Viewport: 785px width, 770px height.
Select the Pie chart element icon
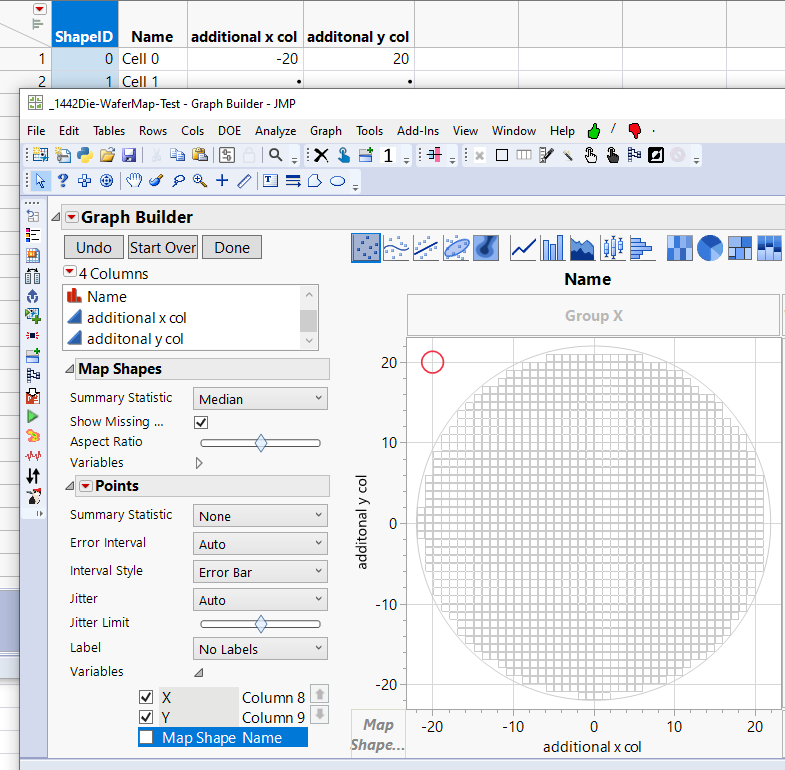coord(710,247)
